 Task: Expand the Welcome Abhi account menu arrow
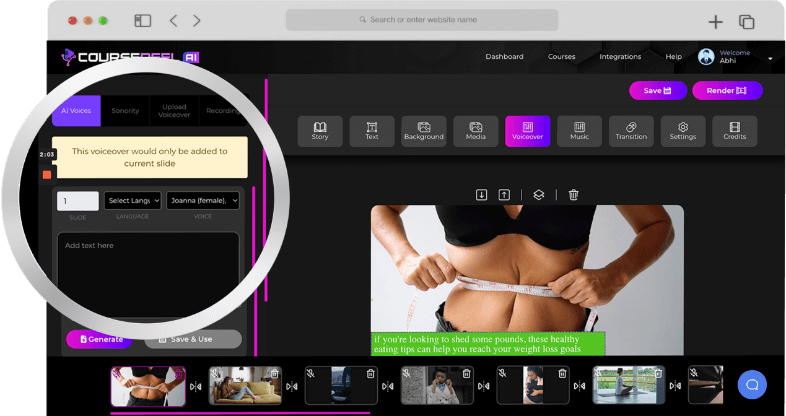tap(770, 59)
